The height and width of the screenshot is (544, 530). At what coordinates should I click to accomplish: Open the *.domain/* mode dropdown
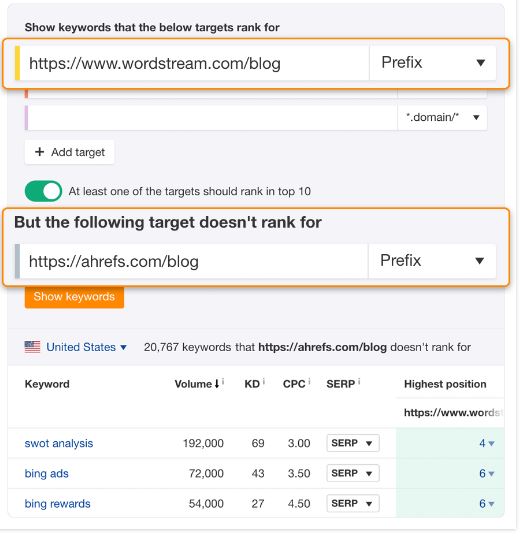tap(442, 117)
